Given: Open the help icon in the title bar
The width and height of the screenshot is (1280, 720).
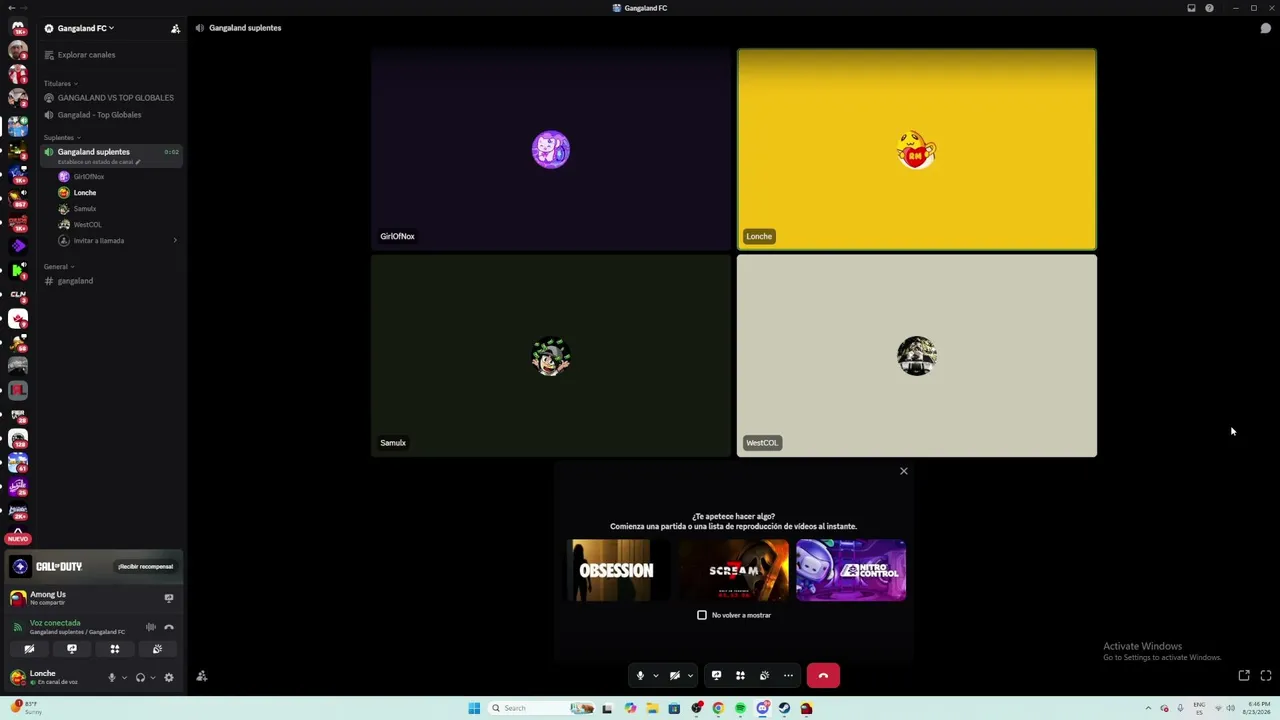Looking at the screenshot, I should pos(1209,8).
